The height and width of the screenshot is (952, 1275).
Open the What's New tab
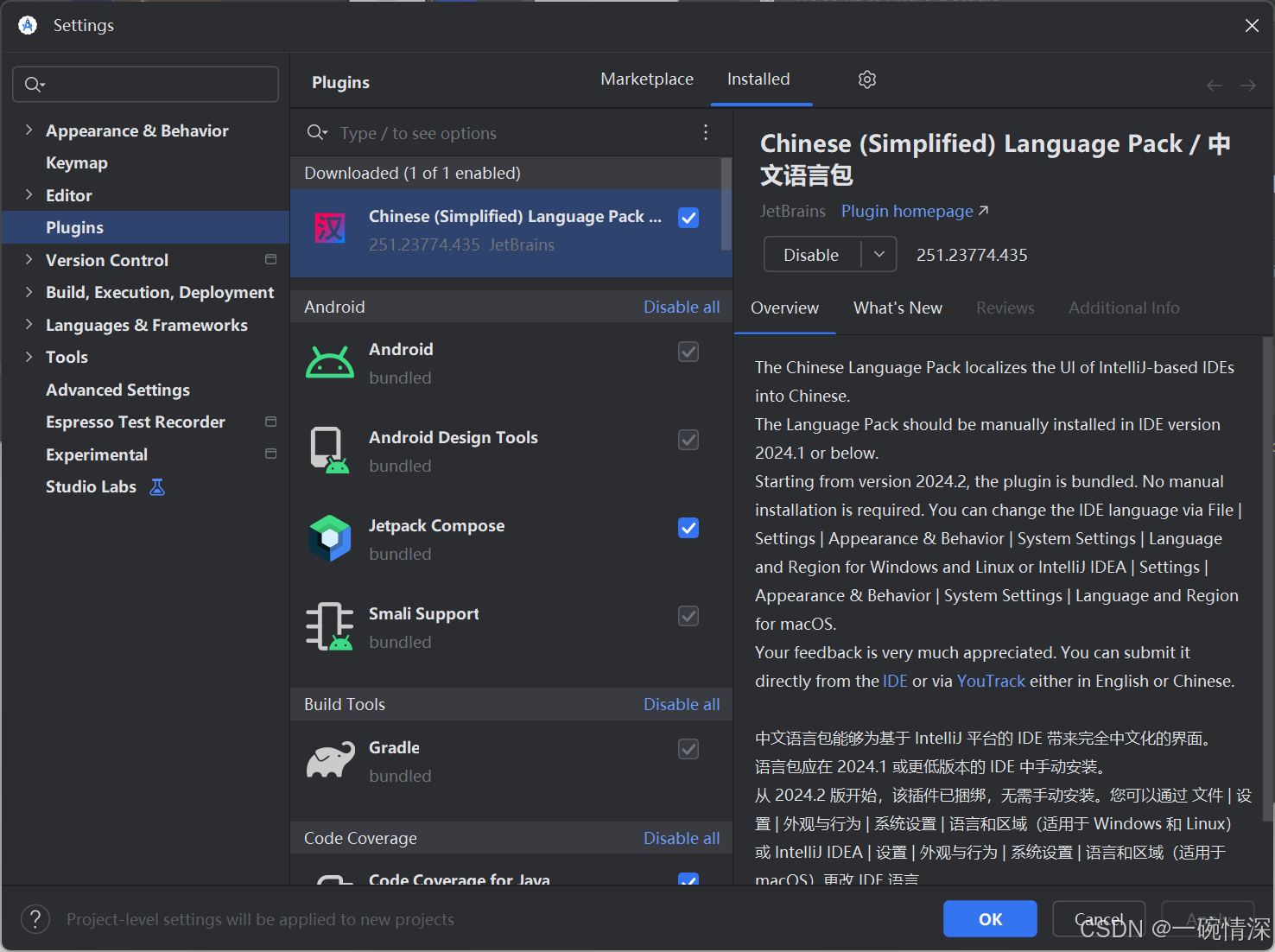898,308
